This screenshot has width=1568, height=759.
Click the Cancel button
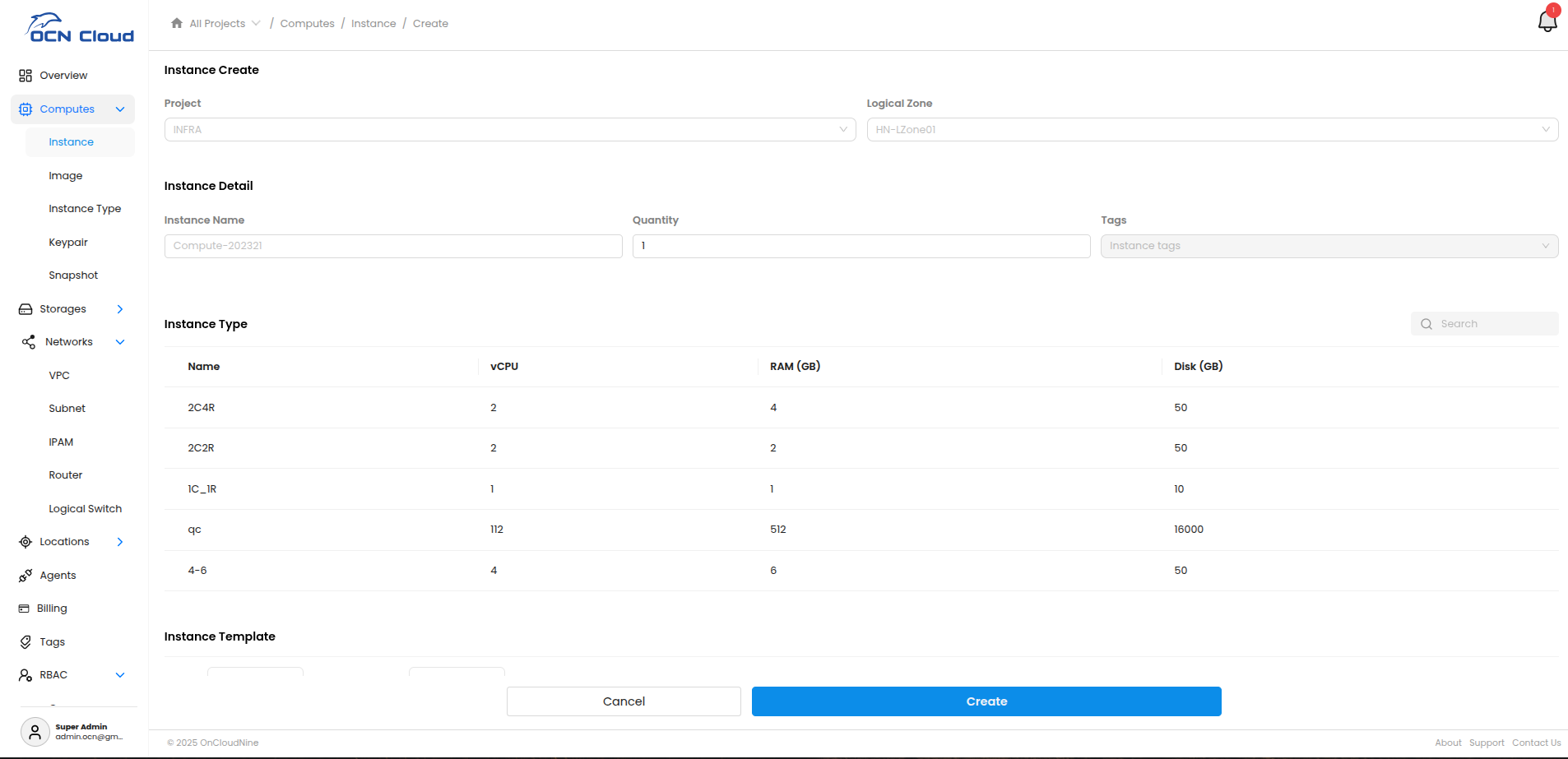click(624, 701)
